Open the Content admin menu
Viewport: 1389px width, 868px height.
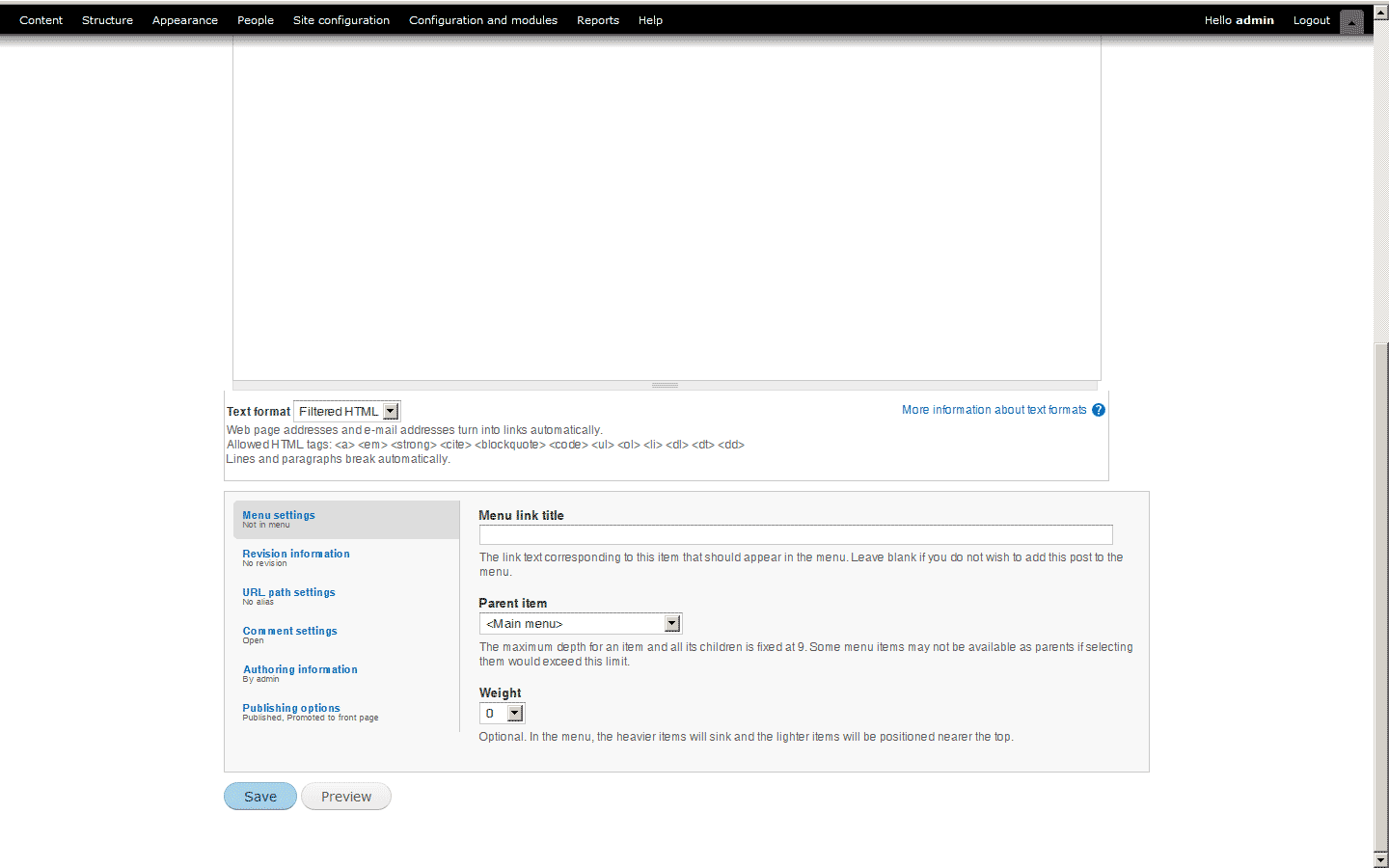41,20
